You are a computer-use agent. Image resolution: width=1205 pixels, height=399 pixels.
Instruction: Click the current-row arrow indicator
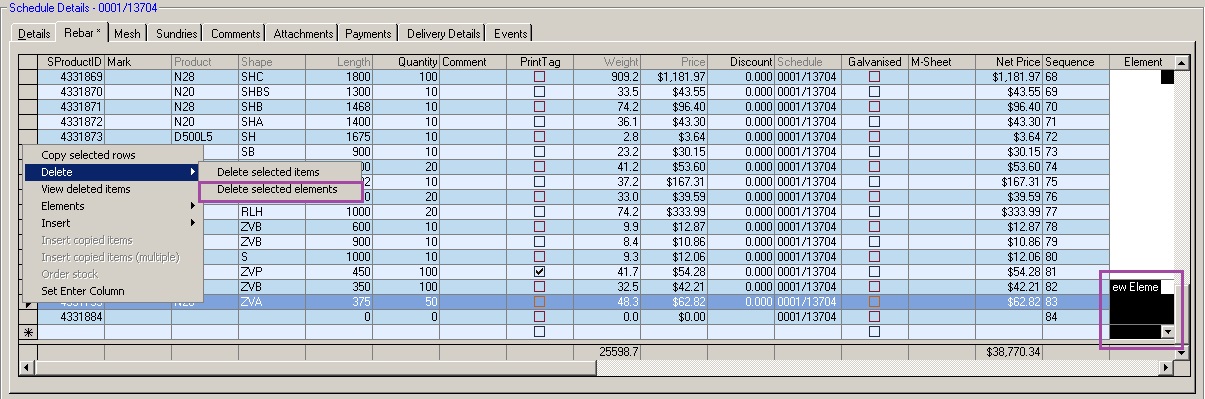28,301
